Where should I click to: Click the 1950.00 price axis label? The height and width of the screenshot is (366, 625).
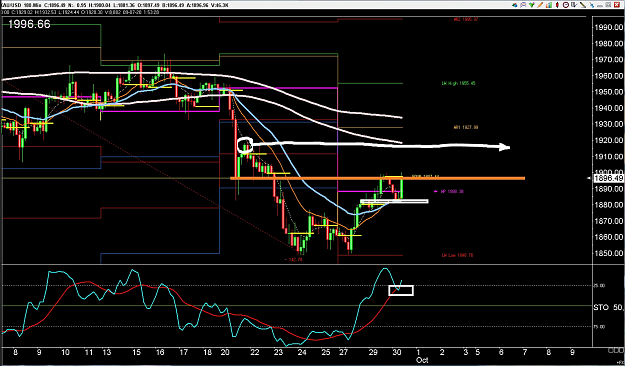pyautogui.click(x=608, y=92)
